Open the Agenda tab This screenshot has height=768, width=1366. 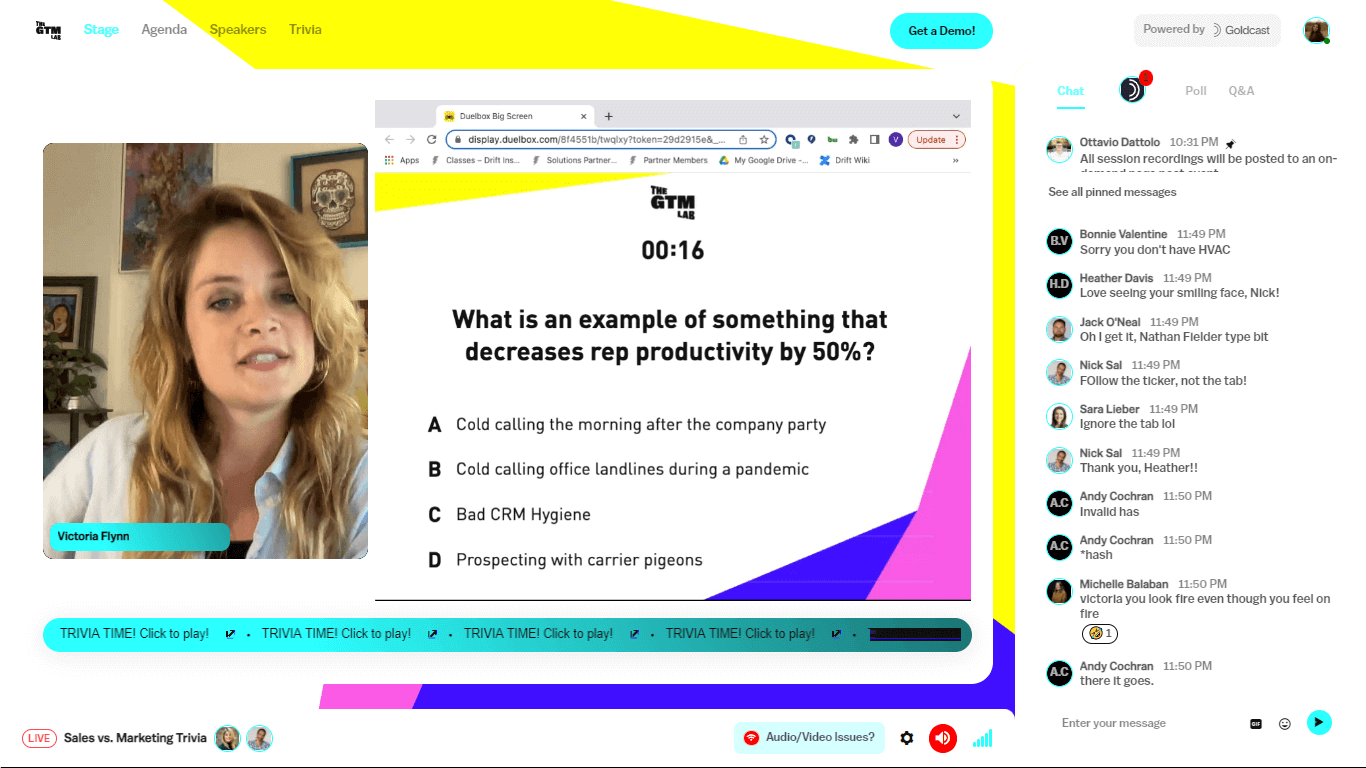point(164,30)
